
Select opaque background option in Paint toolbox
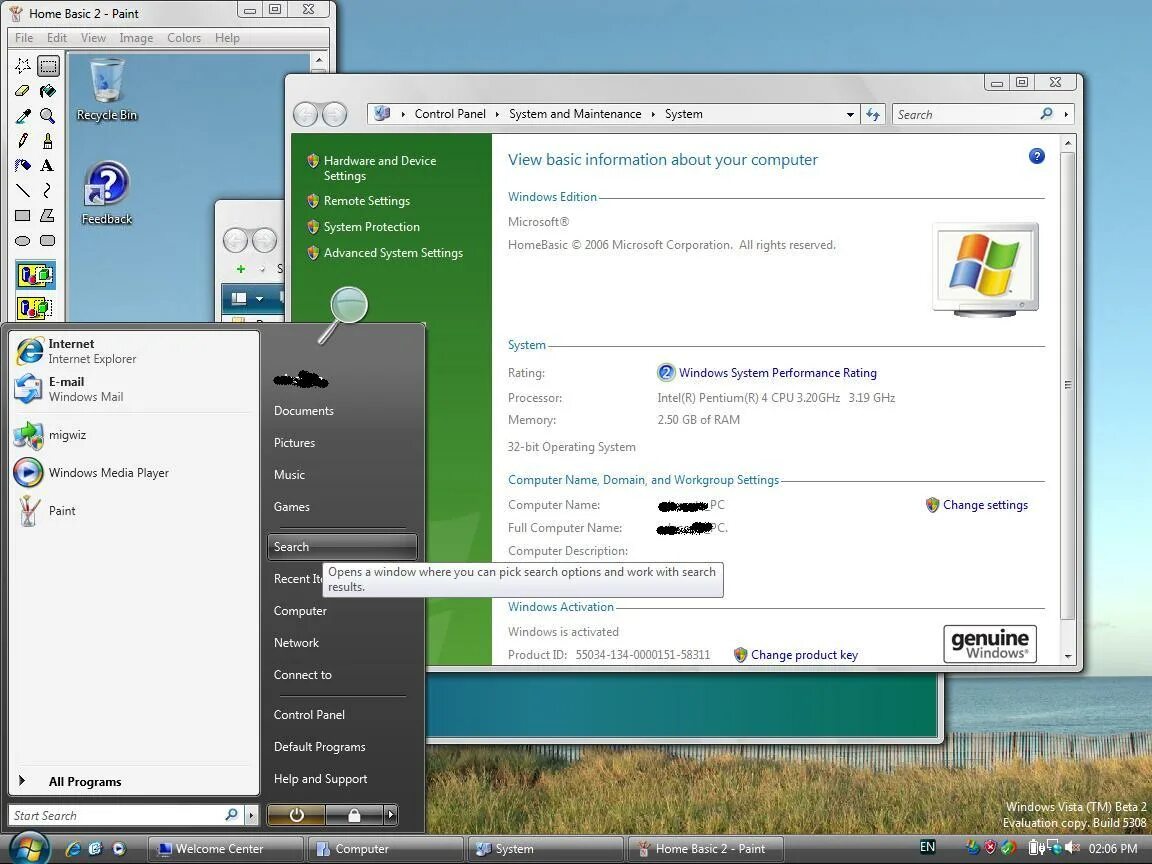(x=35, y=276)
